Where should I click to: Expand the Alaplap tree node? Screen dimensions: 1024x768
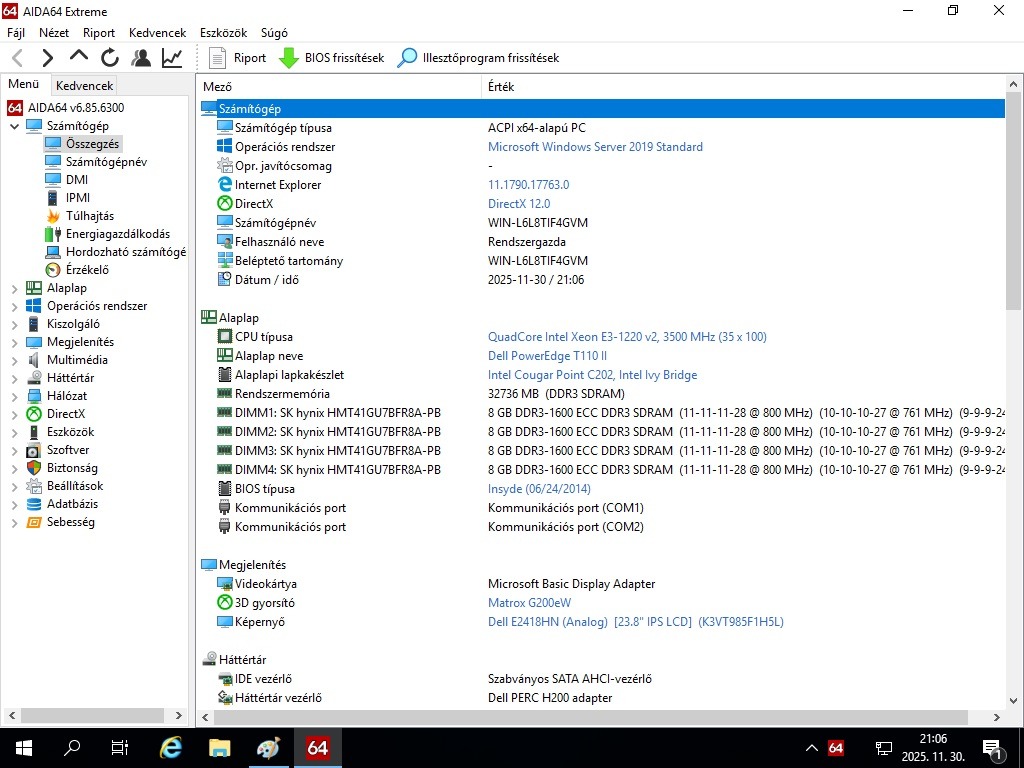tap(14, 288)
